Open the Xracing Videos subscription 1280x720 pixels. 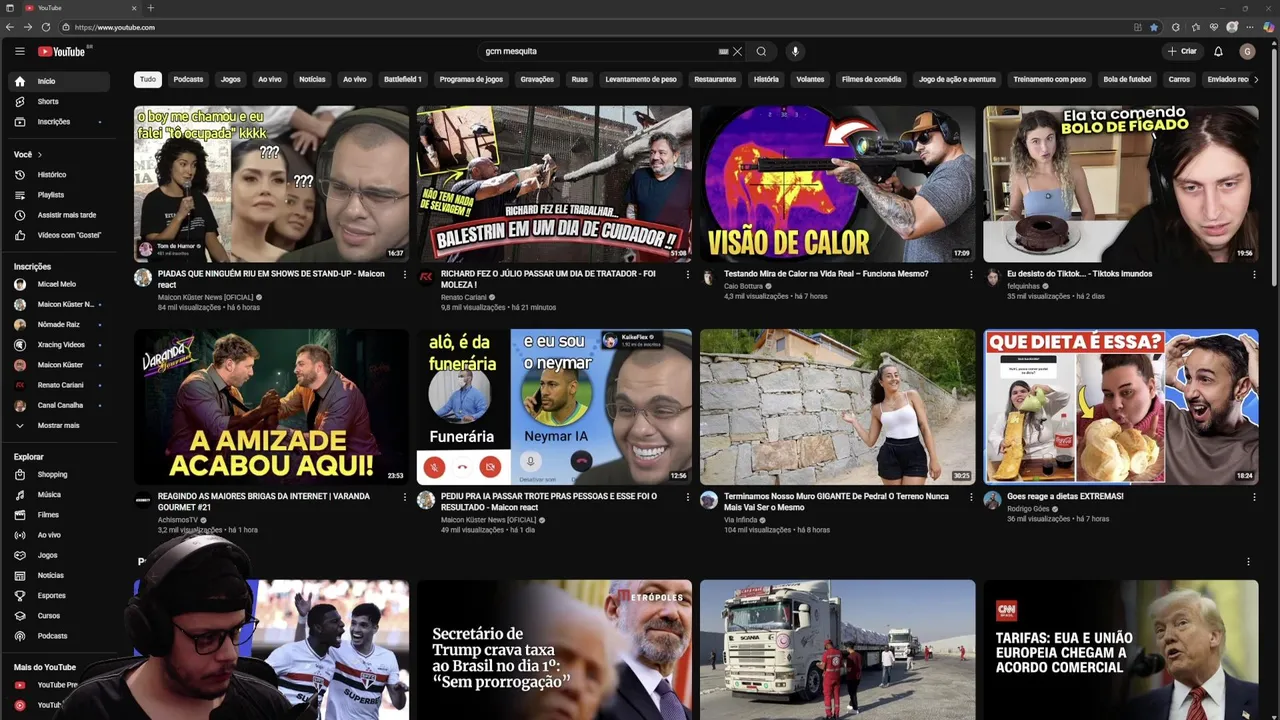pyautogui.click(x=59, y=345)
